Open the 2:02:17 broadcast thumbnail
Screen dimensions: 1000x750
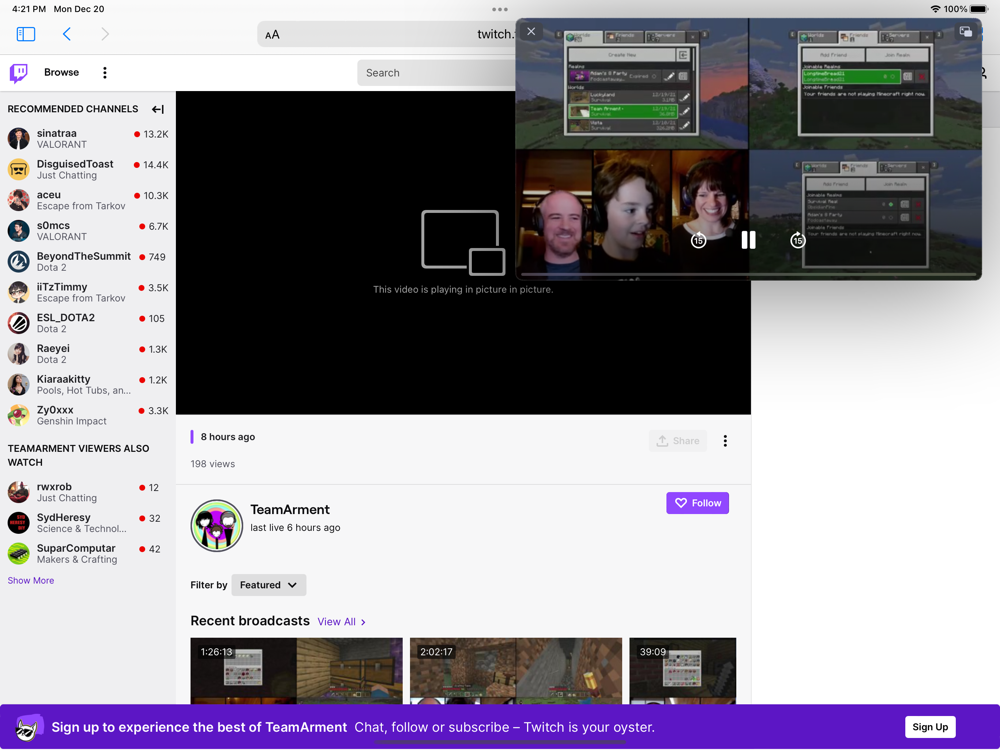(x=516, y=671)
